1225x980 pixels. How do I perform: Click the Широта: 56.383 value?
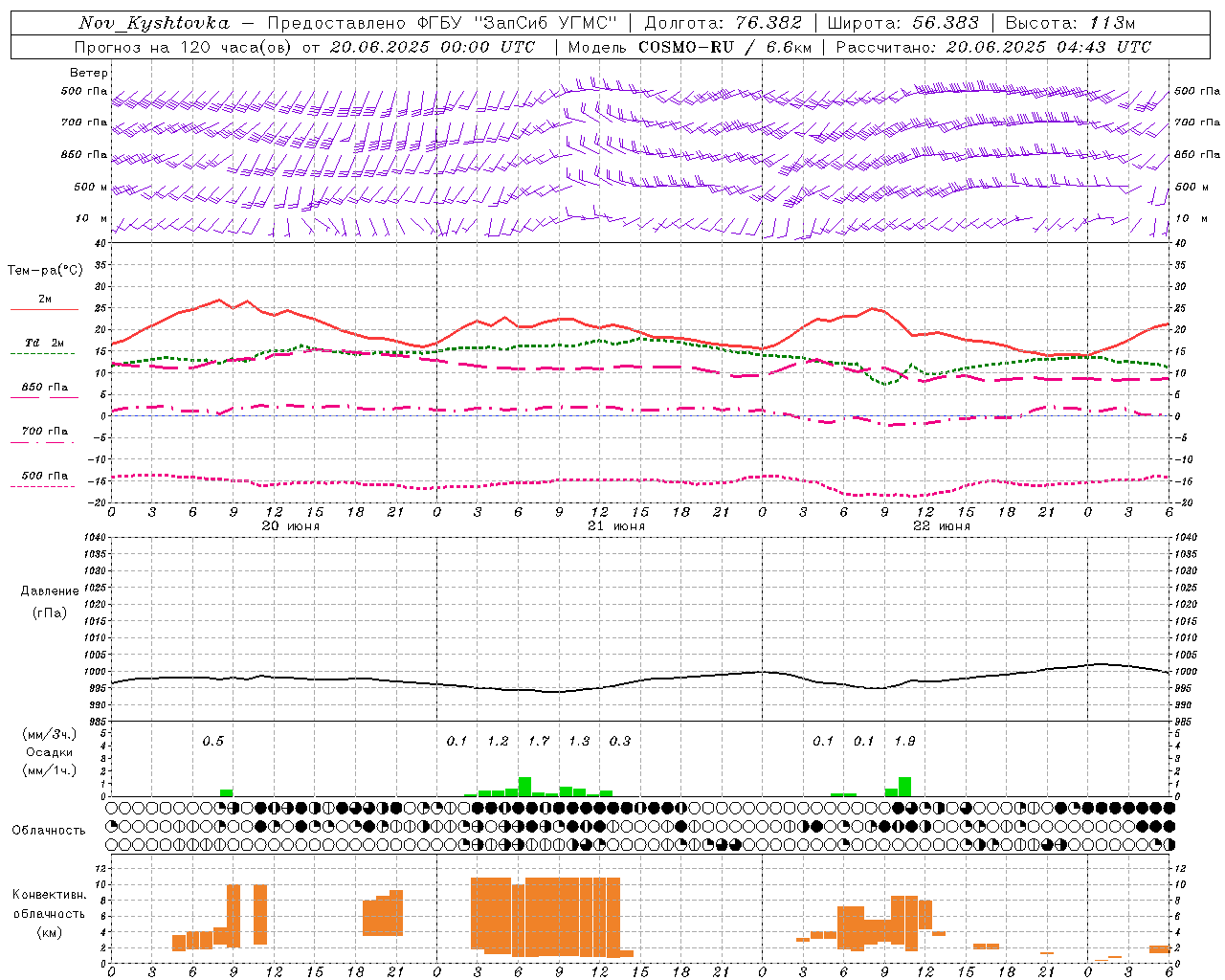click(x=902, y=23)
